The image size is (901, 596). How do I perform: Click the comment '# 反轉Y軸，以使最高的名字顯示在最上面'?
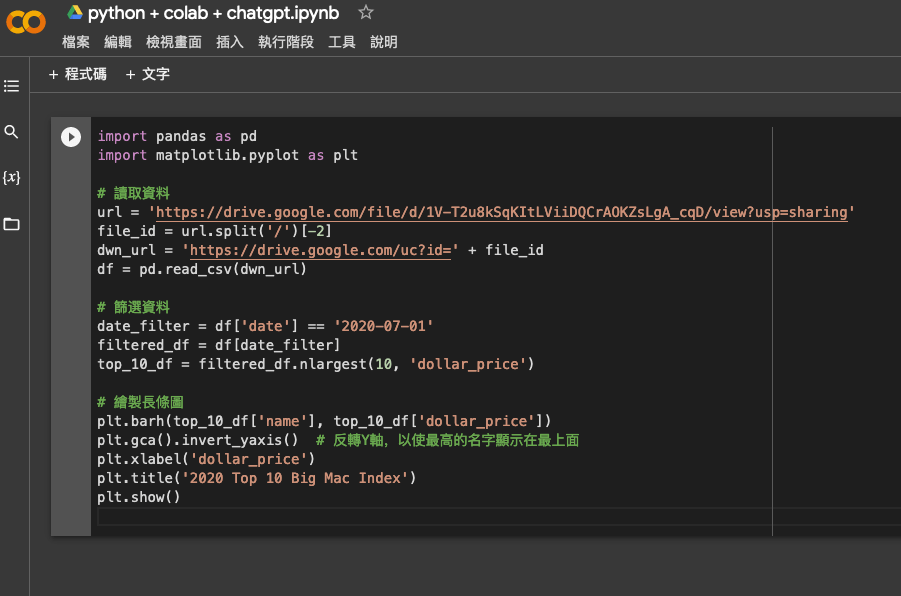[448, 440]
